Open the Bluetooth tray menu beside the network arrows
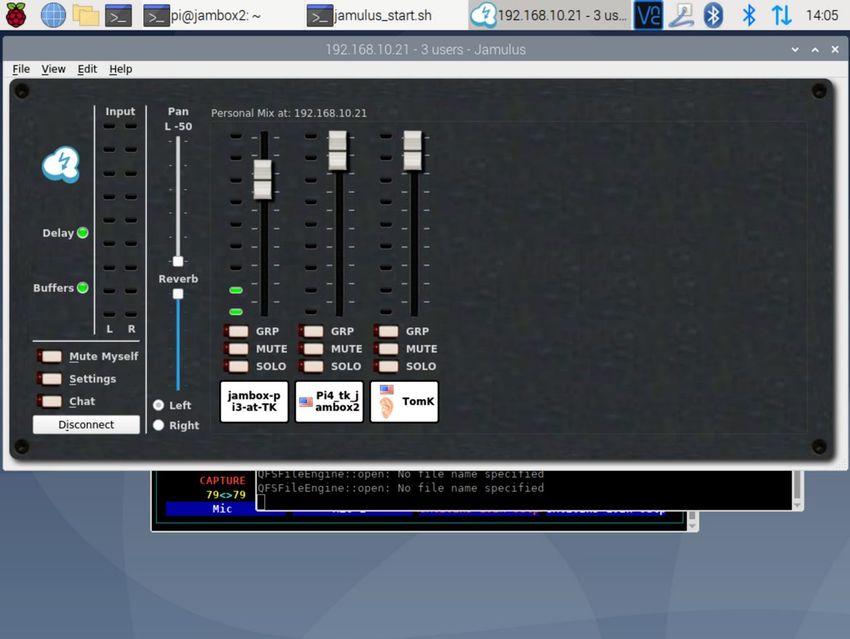The image size is (850, 639). pos(749,15)
